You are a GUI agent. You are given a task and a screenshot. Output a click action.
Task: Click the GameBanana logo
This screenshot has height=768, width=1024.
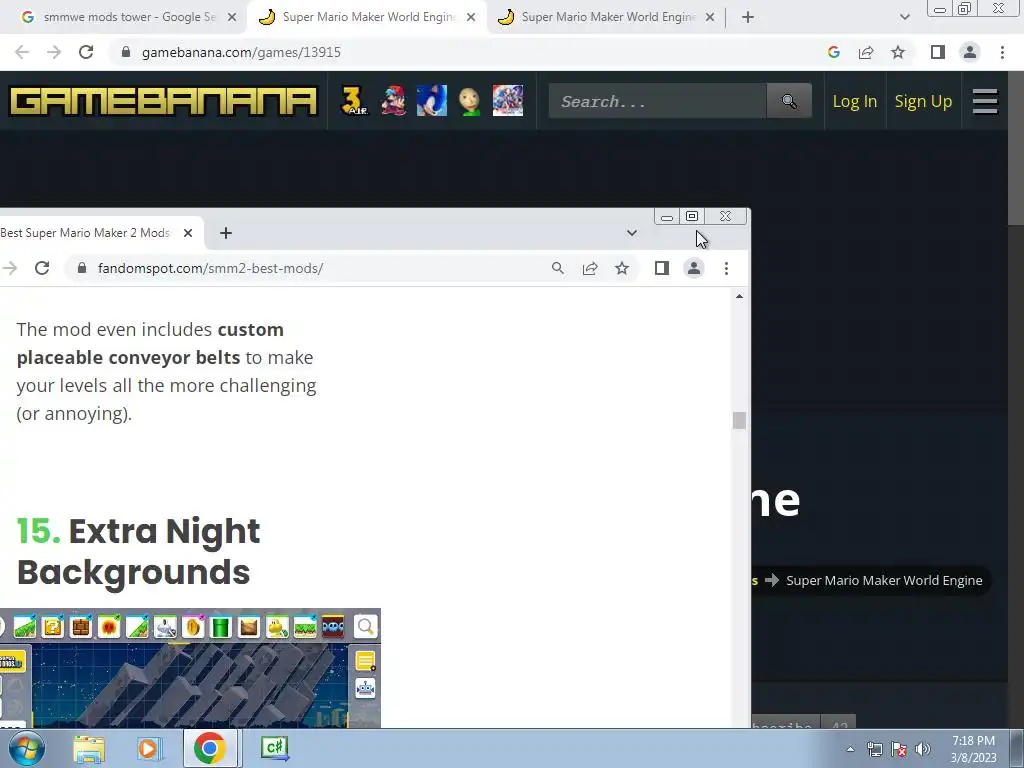pos(163,101)
